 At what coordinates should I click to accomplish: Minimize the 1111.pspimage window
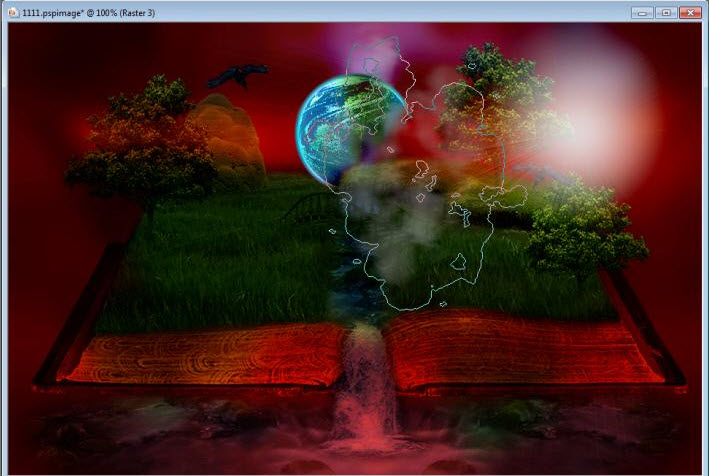[642, 13]
